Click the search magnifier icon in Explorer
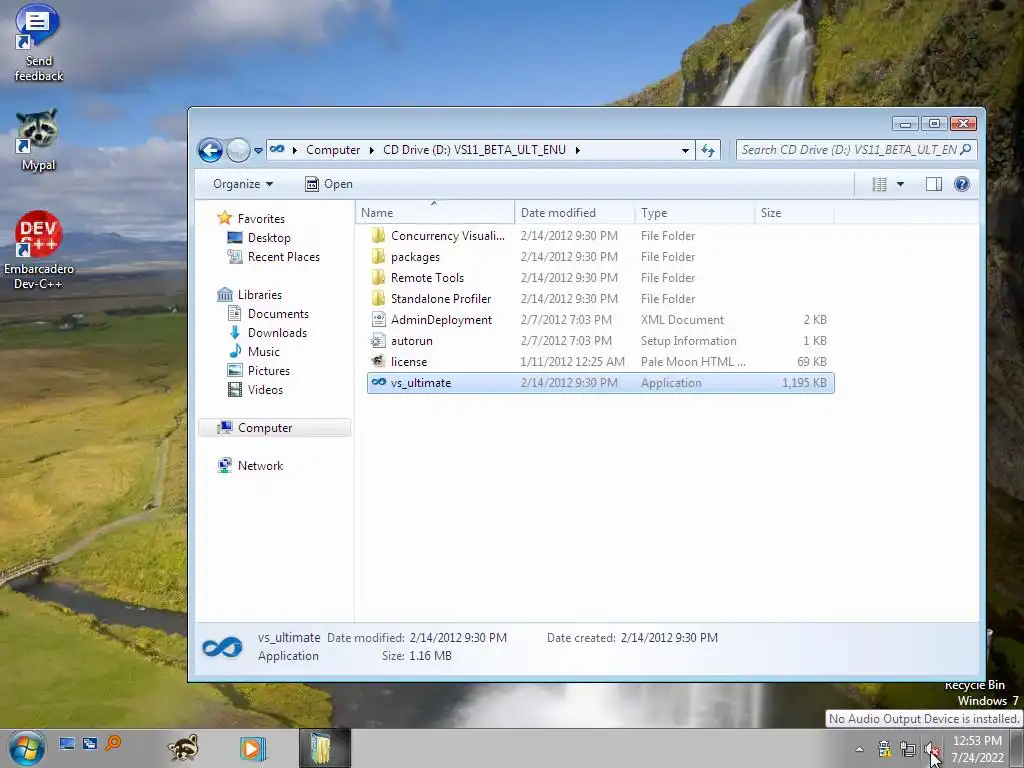 967,150
